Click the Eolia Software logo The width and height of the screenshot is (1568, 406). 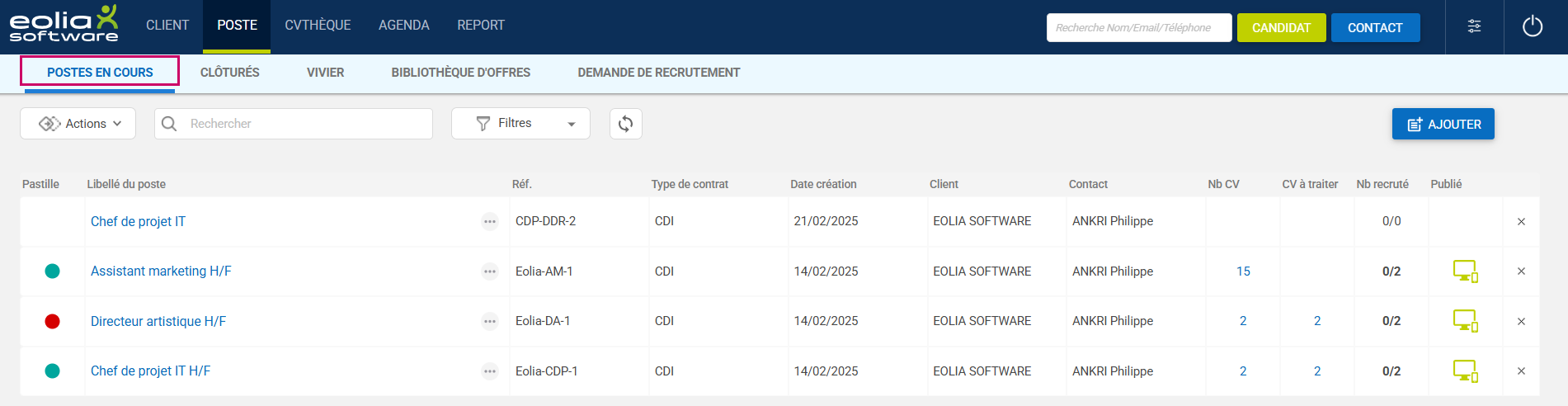(64, 25)
